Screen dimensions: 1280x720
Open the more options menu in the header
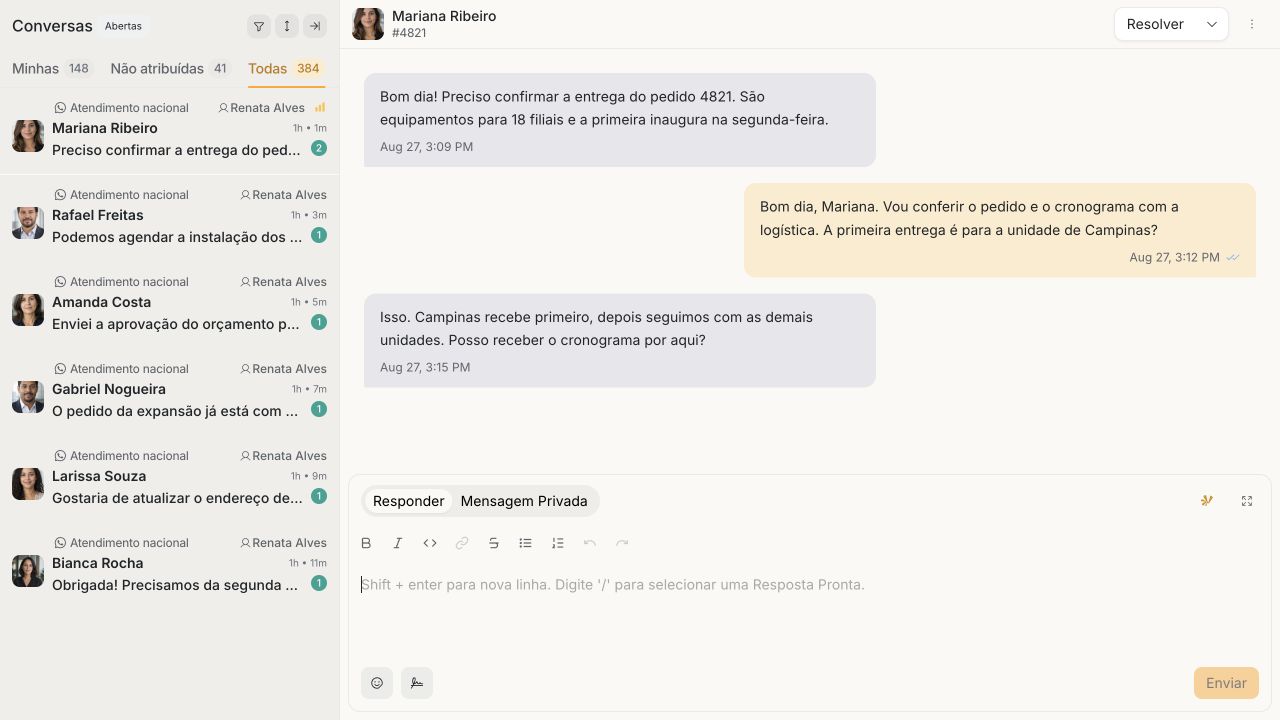coord(1252,24)
